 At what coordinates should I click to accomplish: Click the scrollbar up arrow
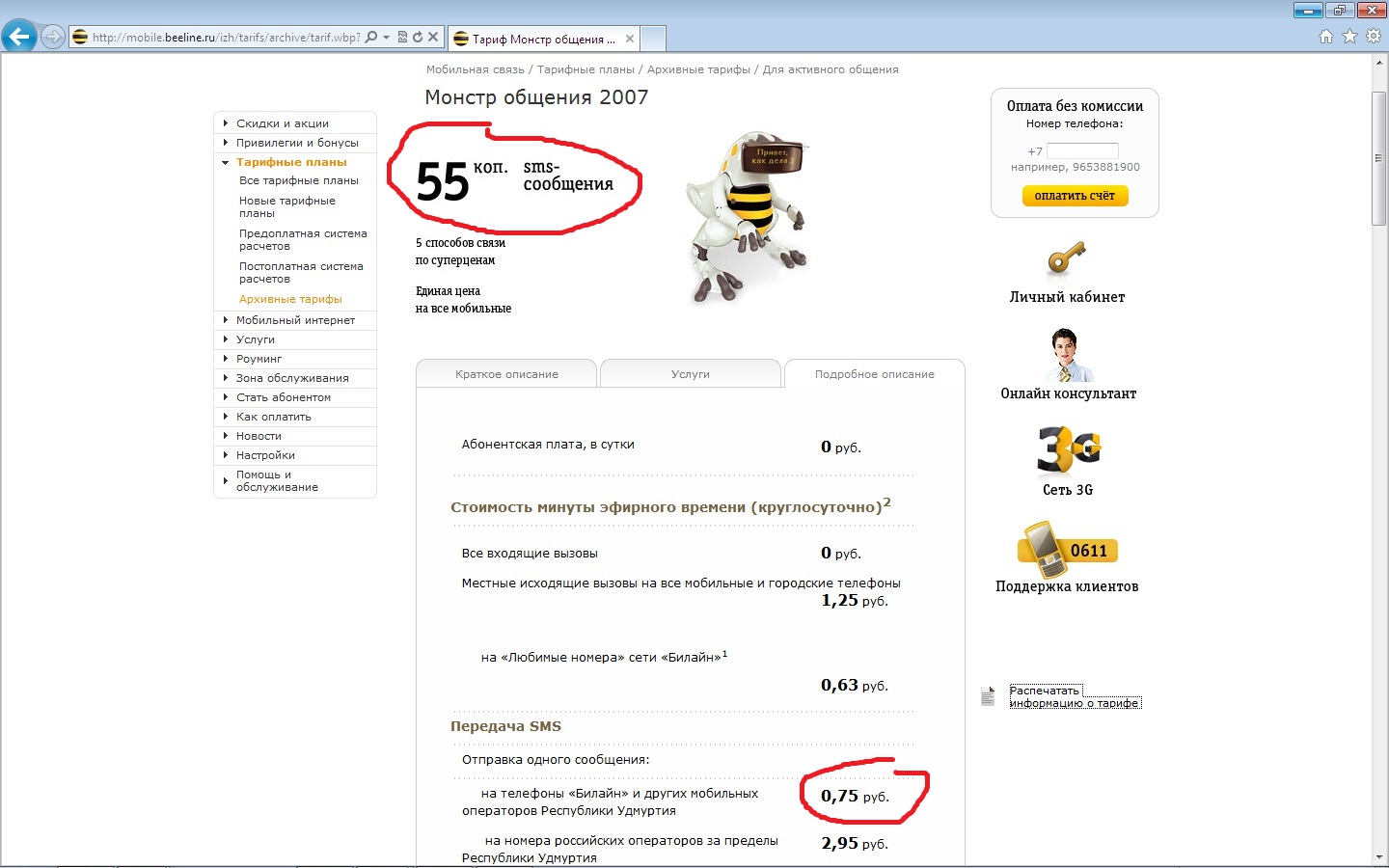coord(1379,63)
